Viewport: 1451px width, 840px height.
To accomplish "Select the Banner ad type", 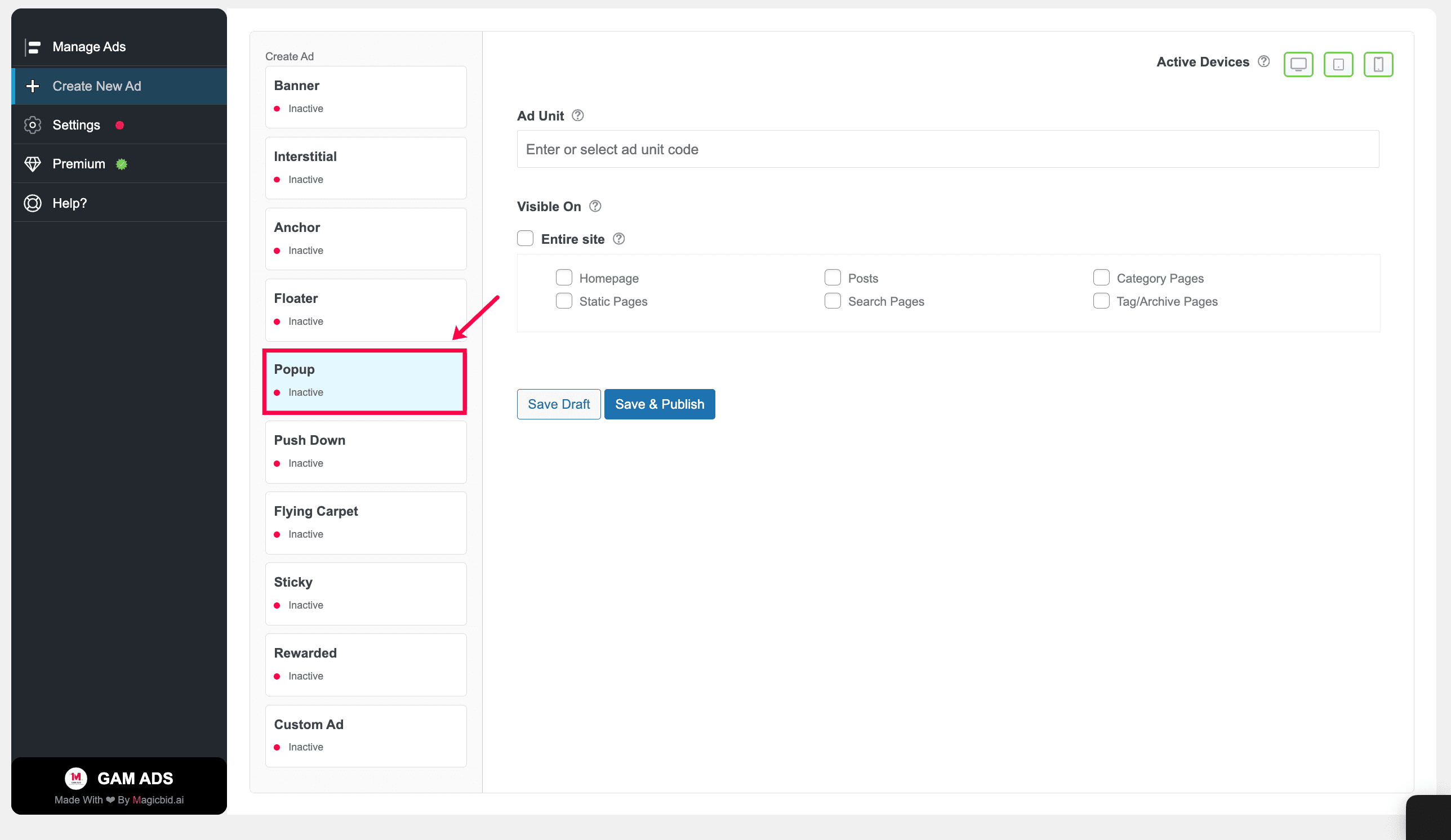I will [366, 97].
